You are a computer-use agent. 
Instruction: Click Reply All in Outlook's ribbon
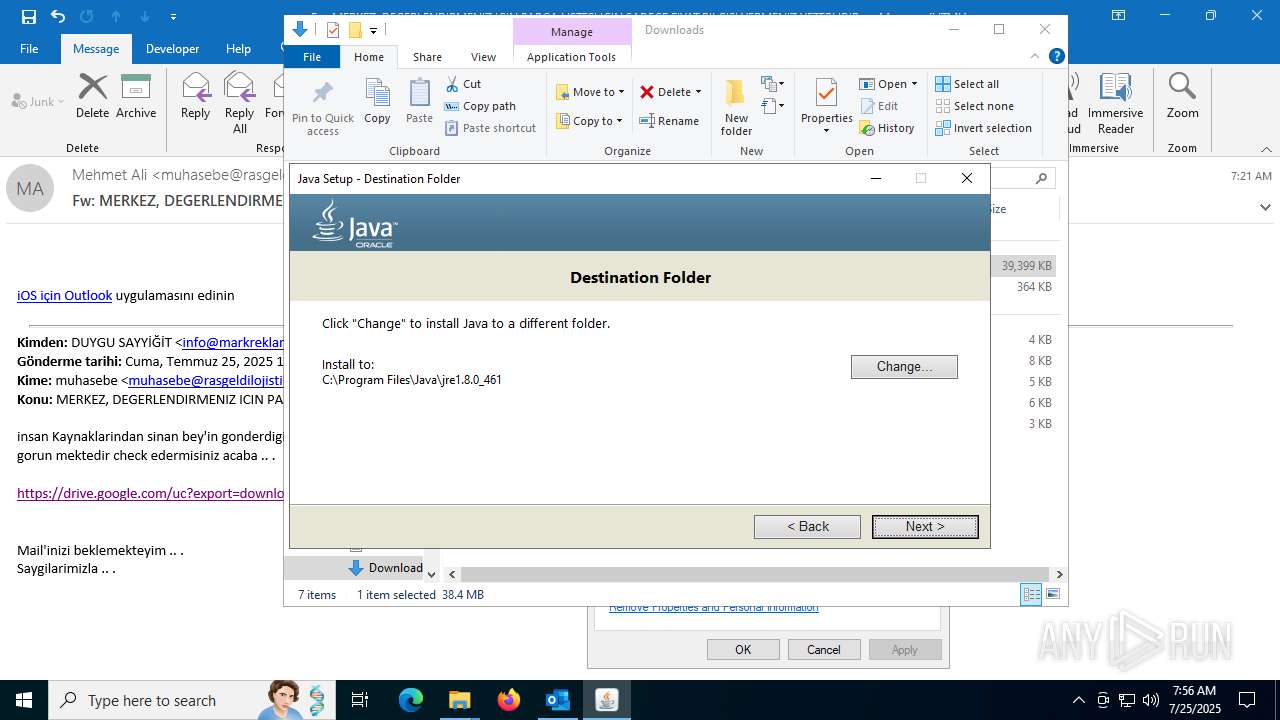pos(240,102)
